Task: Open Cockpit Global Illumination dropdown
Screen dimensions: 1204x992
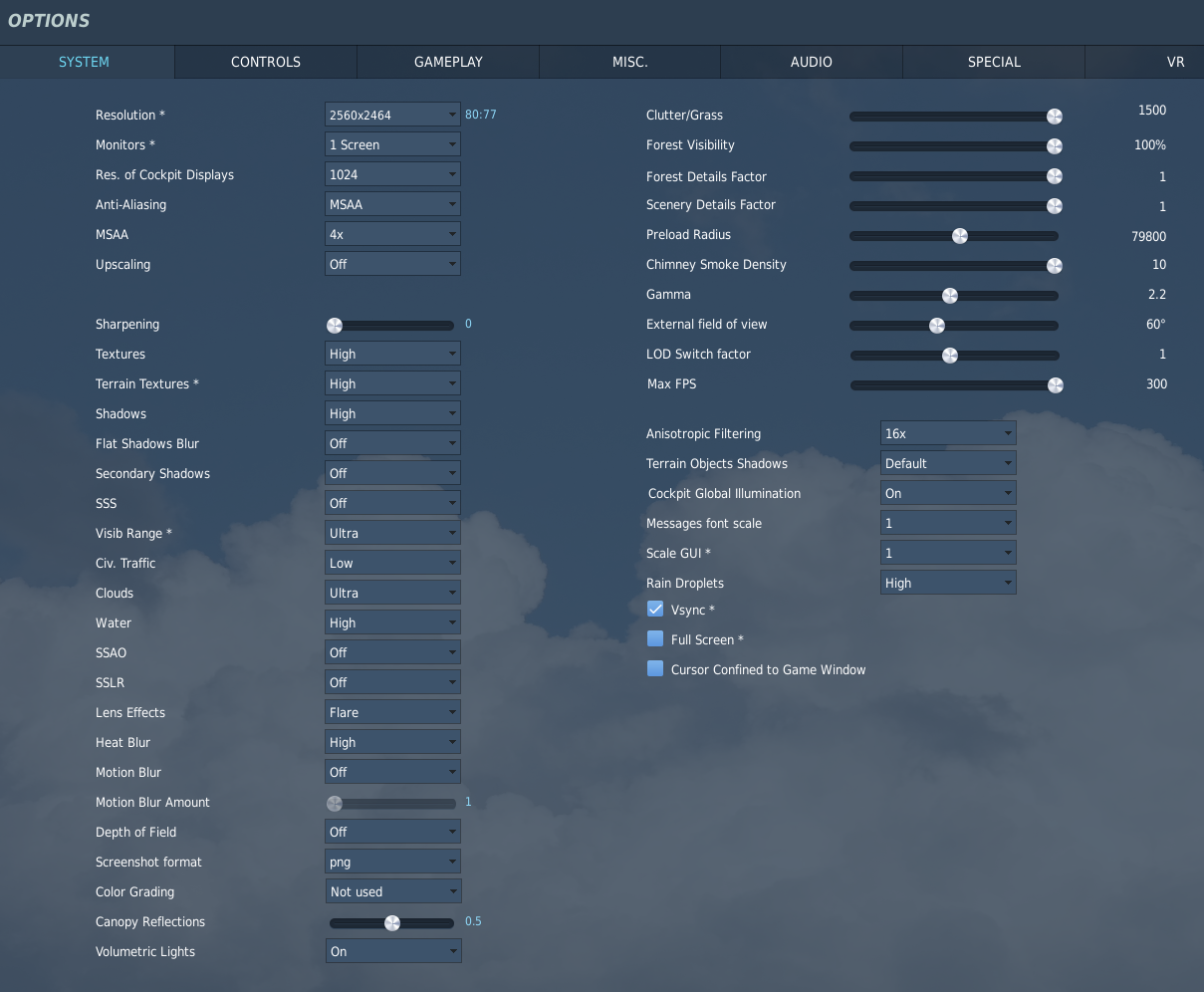Action: [948, 493]
